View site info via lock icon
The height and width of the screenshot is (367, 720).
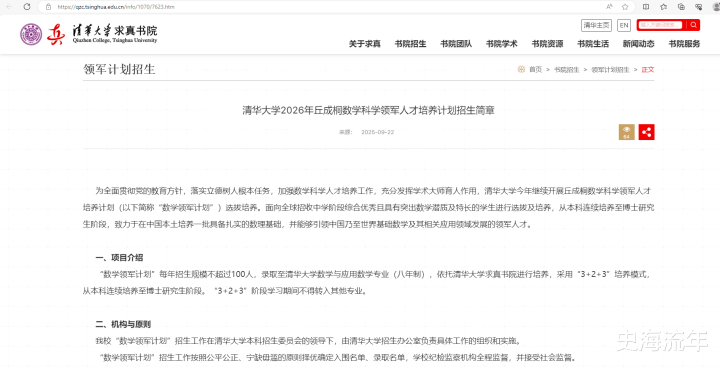tap(49, 7)
